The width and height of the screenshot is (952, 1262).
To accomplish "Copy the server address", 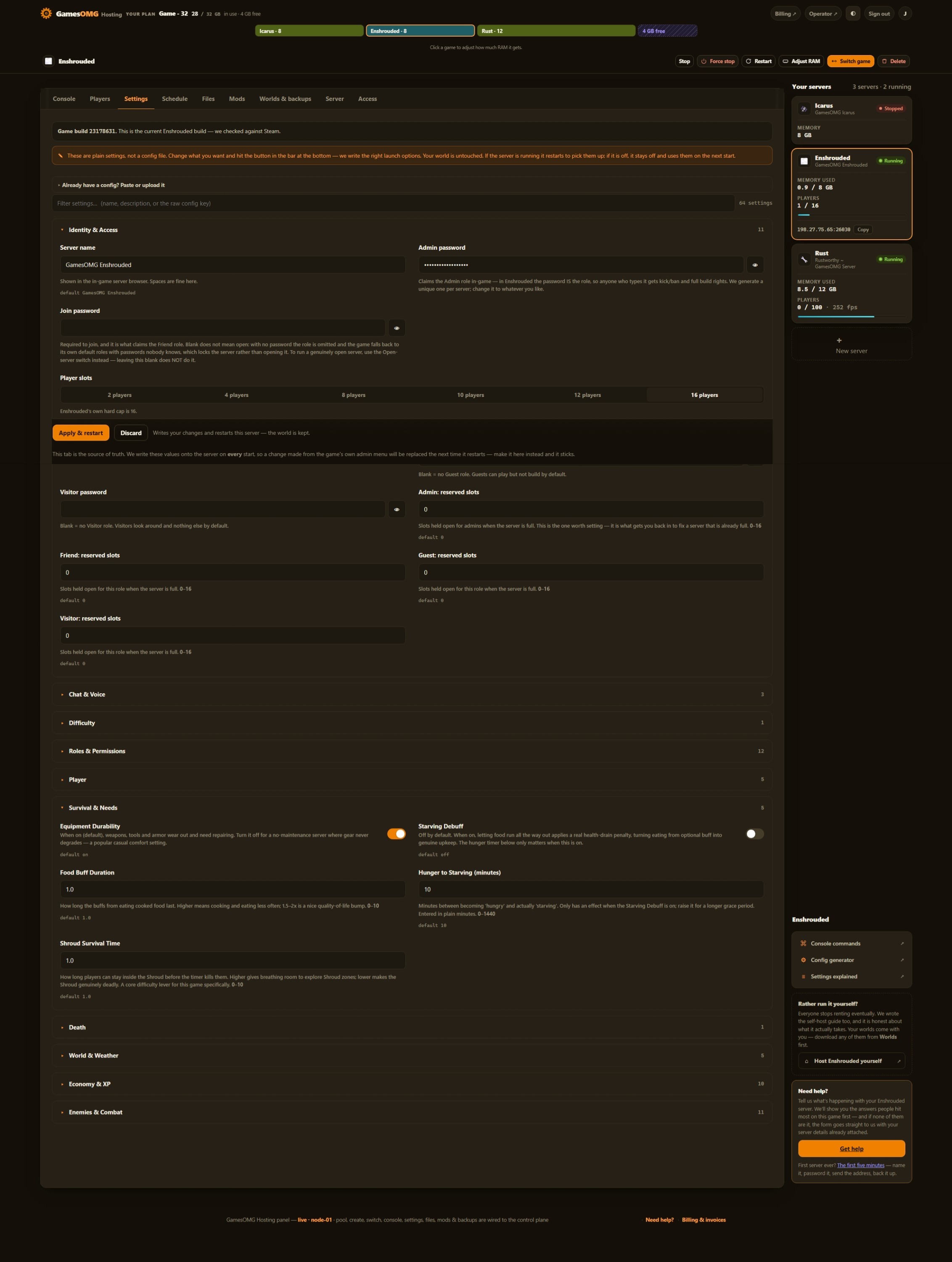I will pos(863,230).
